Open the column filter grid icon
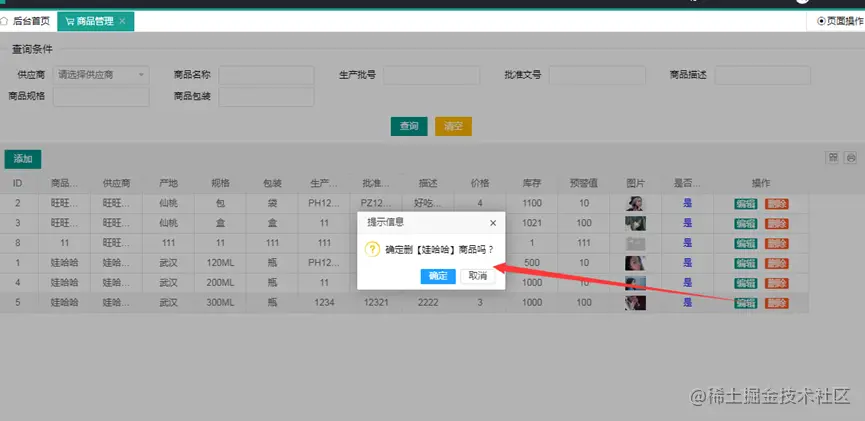This screenshot has width=865, height=421. coord(832,158)
